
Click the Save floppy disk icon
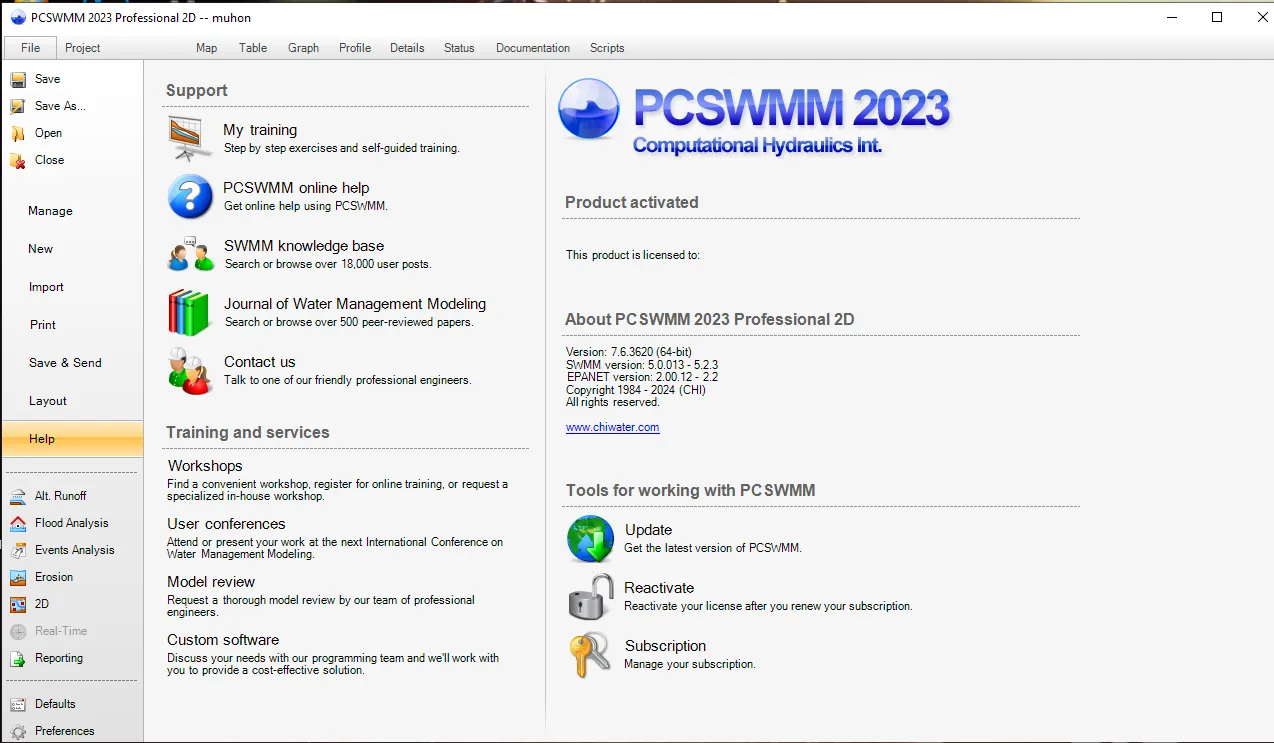tap(18, 79)
